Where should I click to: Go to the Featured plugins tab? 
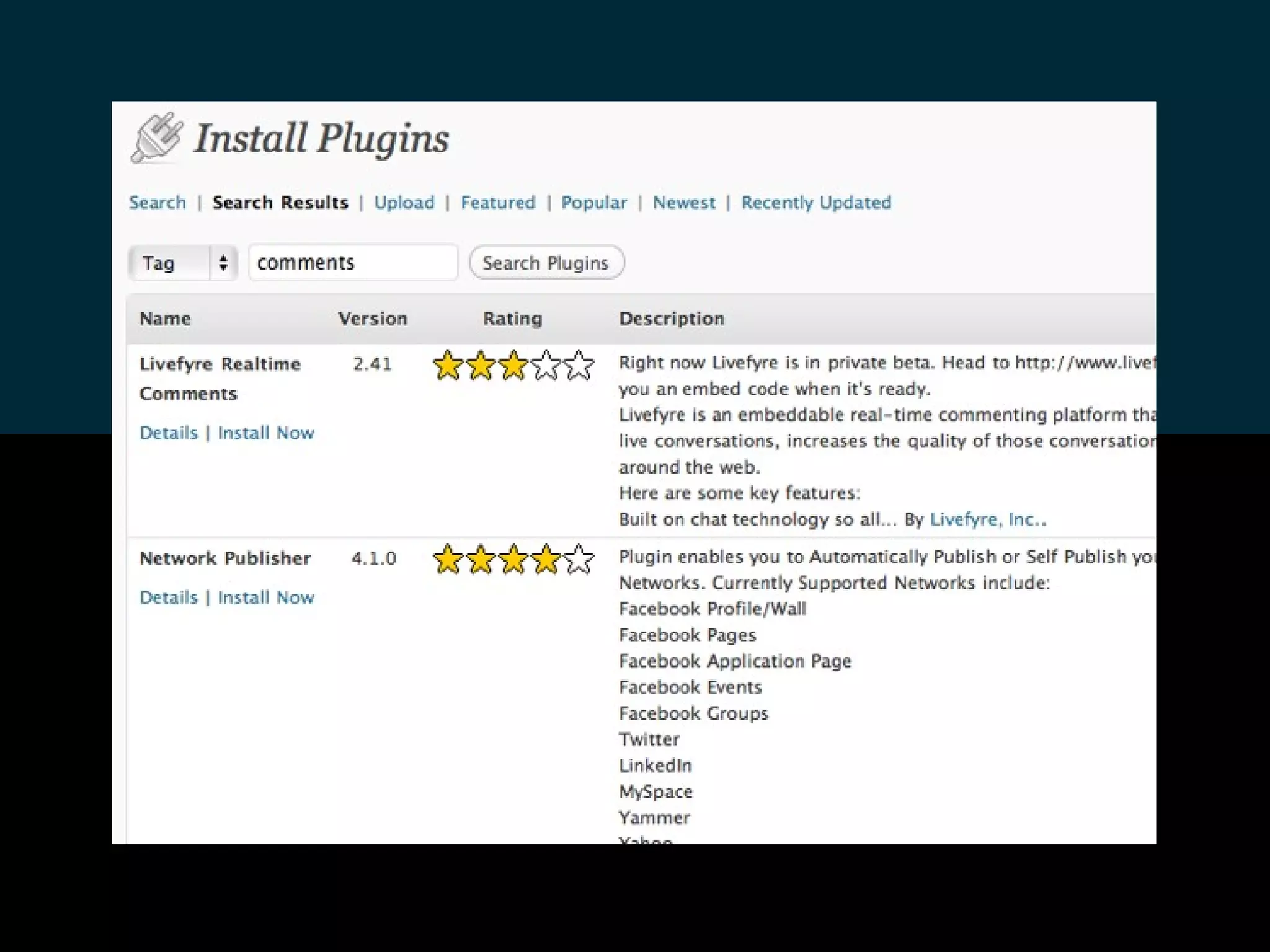click(x=497, y=203)
